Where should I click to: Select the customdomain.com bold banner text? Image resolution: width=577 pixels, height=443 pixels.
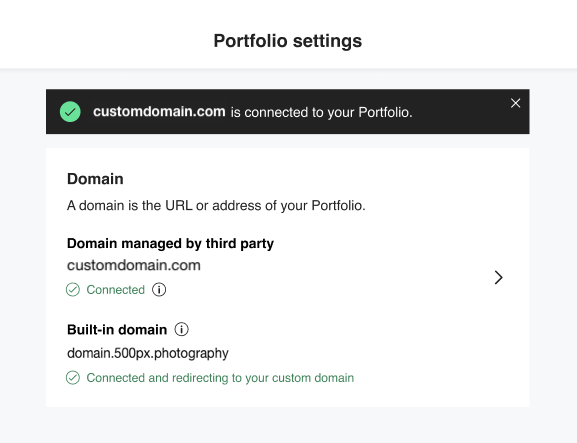[159, 111]
